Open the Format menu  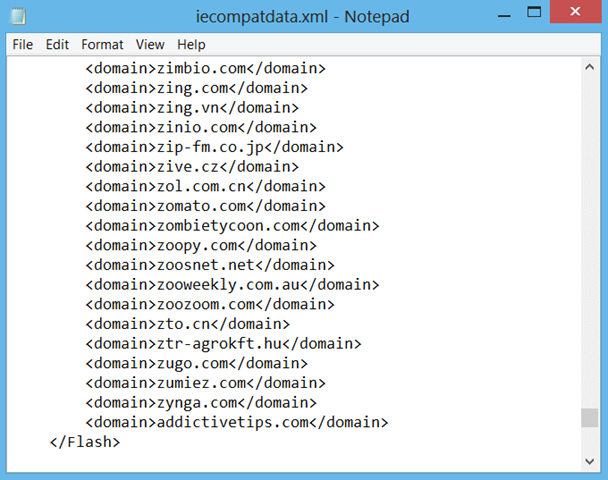pyautogui.click(x=102, y=45)
